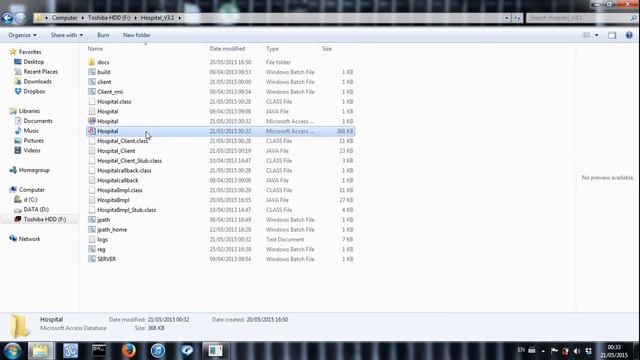Select Toshiba HDD (F:) in navigation pane

(x=44, y=219)
